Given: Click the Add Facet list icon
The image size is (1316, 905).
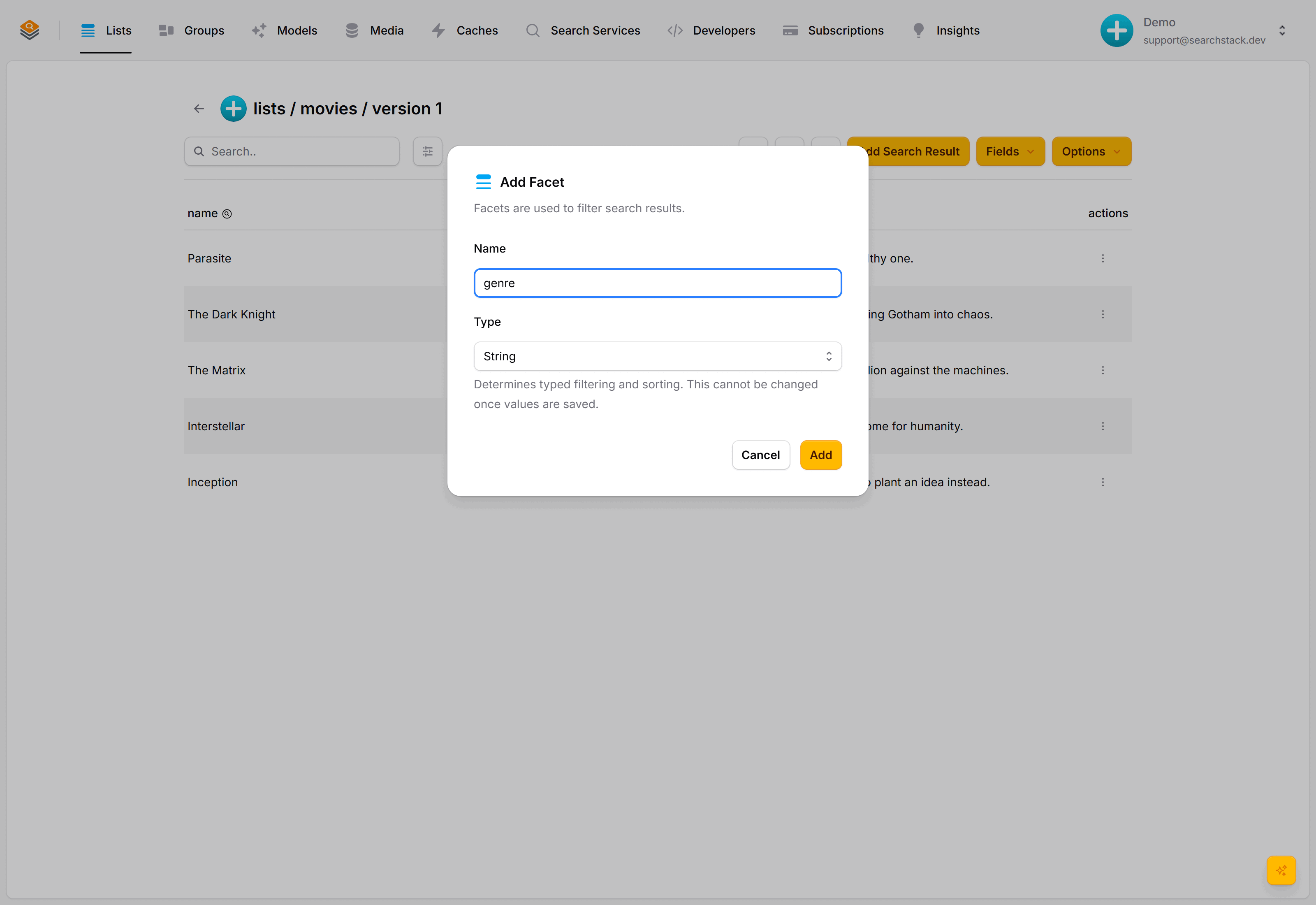Looking at the screenshot, I should click(x=484, y=182).
